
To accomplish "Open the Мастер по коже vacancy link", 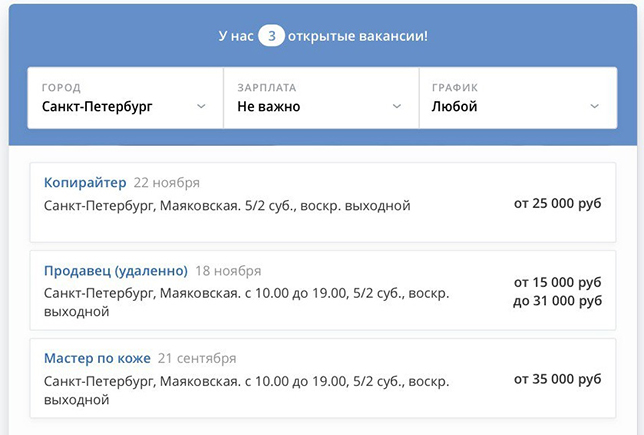I will tap(97, 358).
